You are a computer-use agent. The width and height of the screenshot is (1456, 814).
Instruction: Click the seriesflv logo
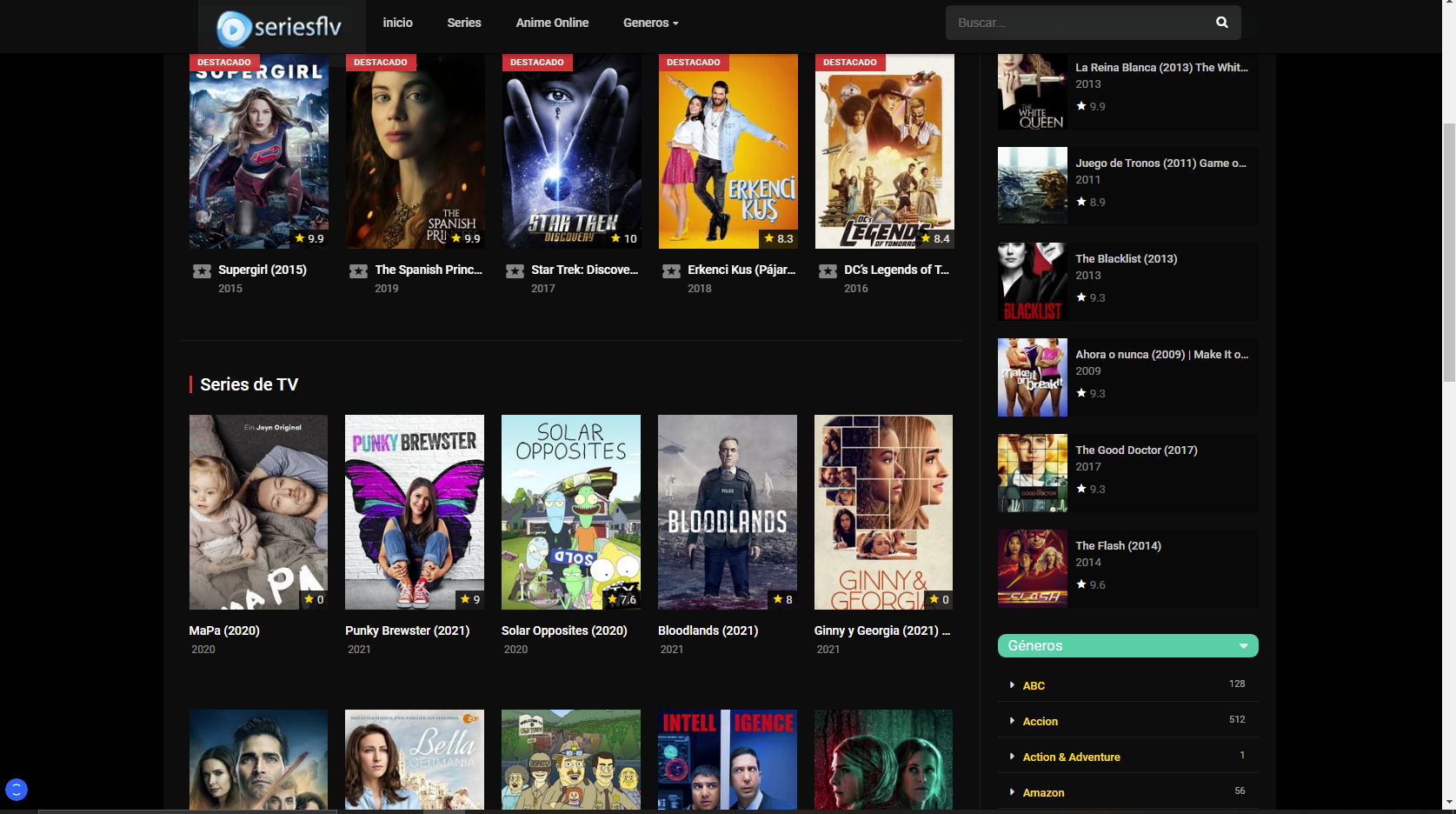279,28
